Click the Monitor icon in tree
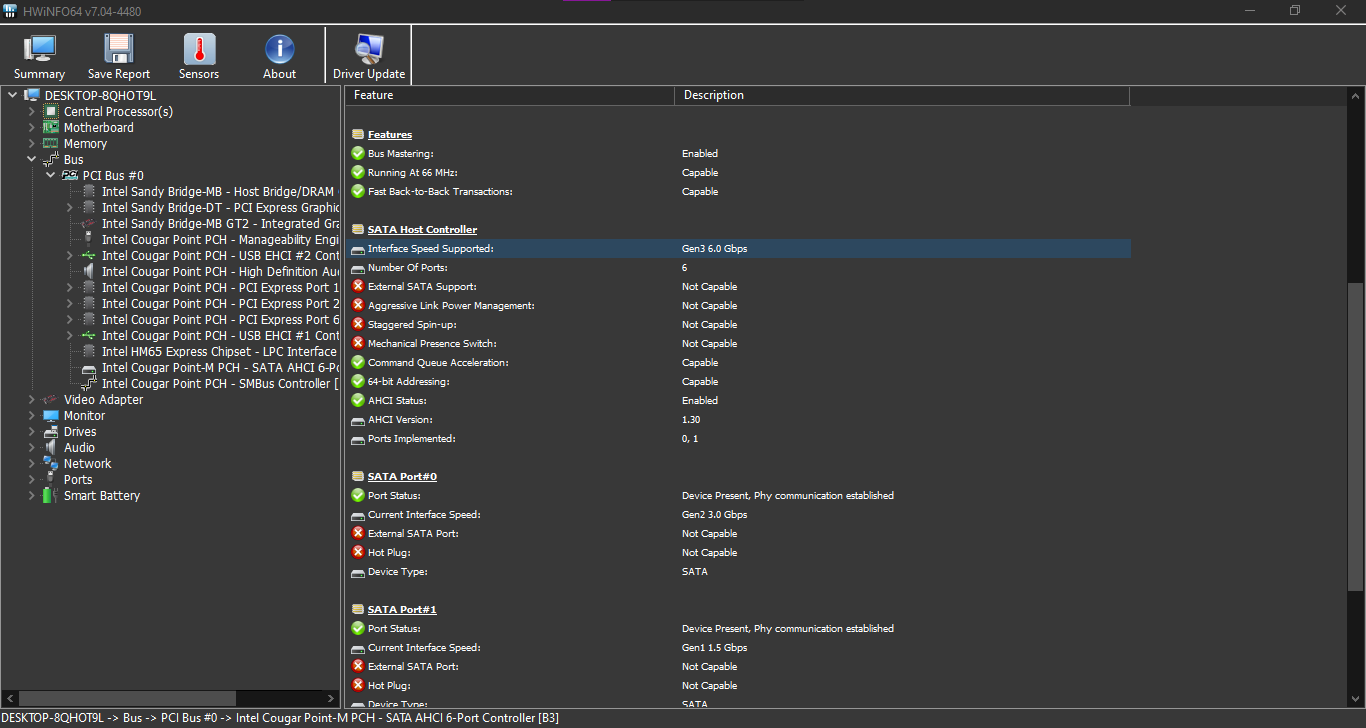The height and width of the screenshot is (728, 1366). (51, 415)
